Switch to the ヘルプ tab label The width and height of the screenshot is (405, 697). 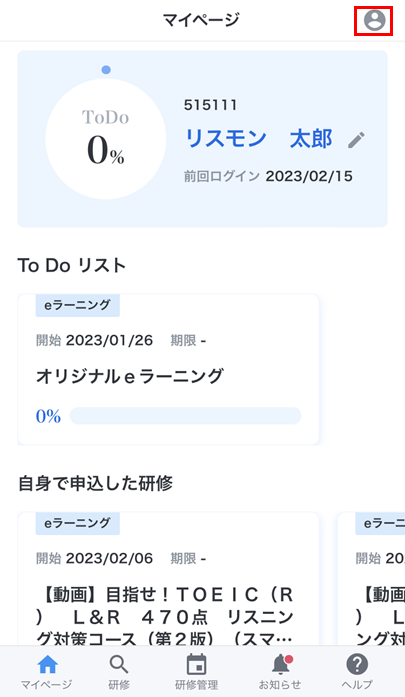pyautogui.click(x=357, y=685)
